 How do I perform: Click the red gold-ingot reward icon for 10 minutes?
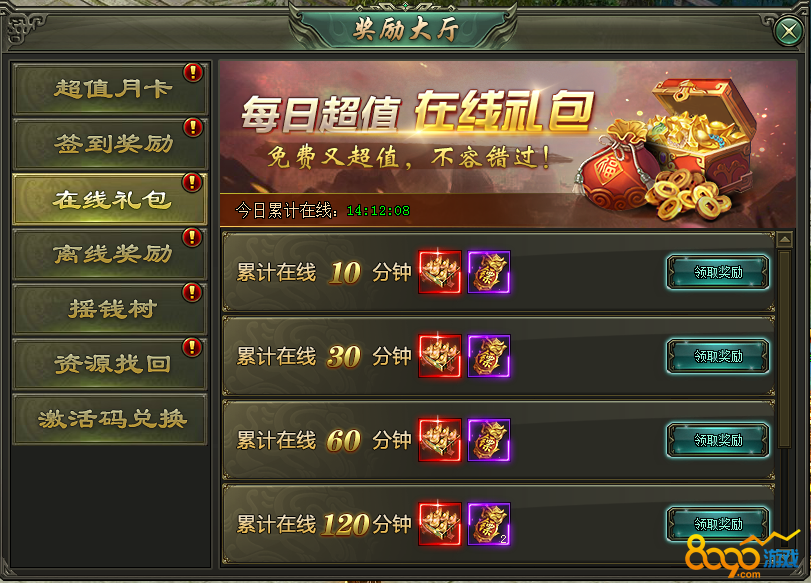click(440, 272)
